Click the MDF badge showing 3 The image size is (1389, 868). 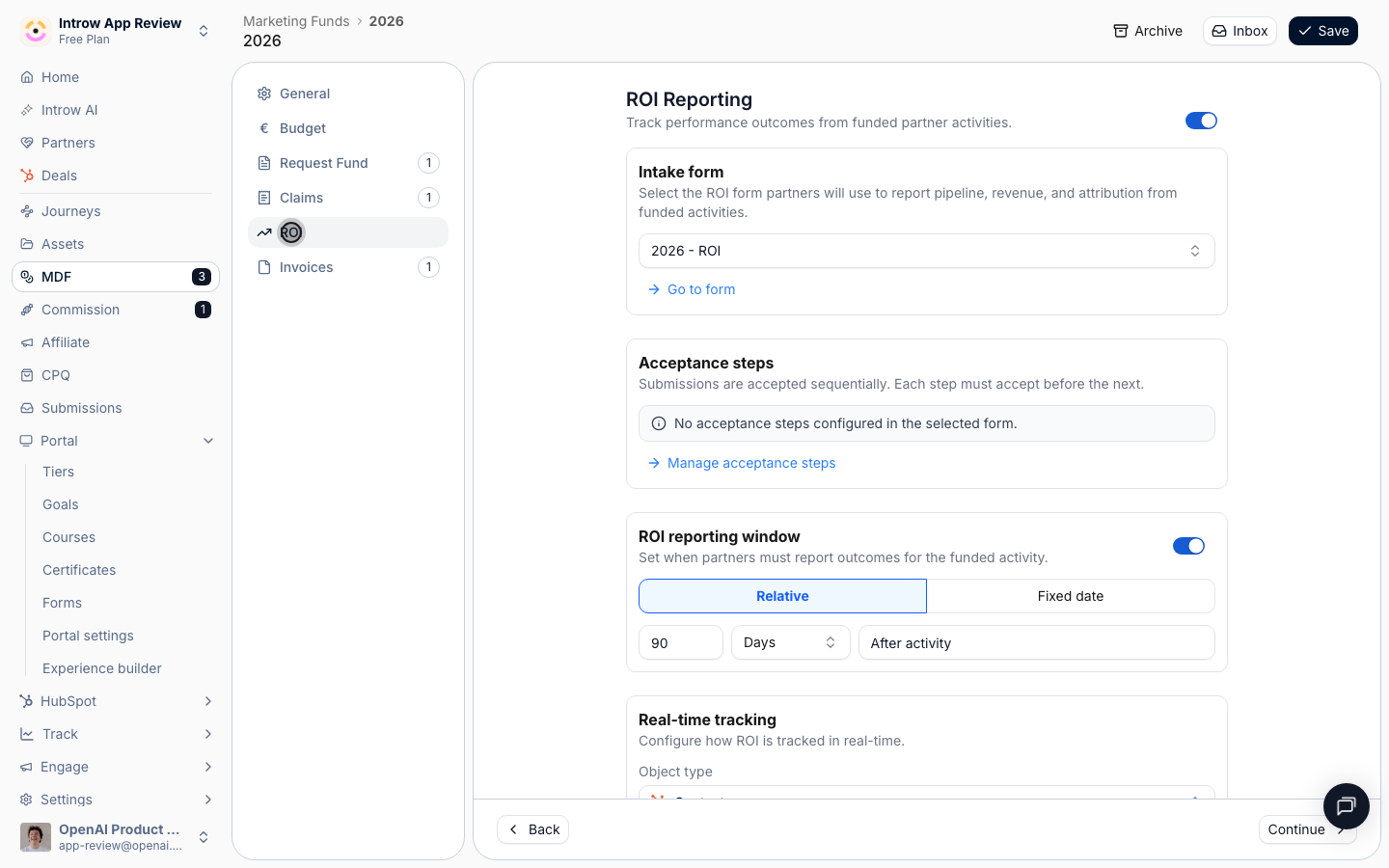[202, 277]
